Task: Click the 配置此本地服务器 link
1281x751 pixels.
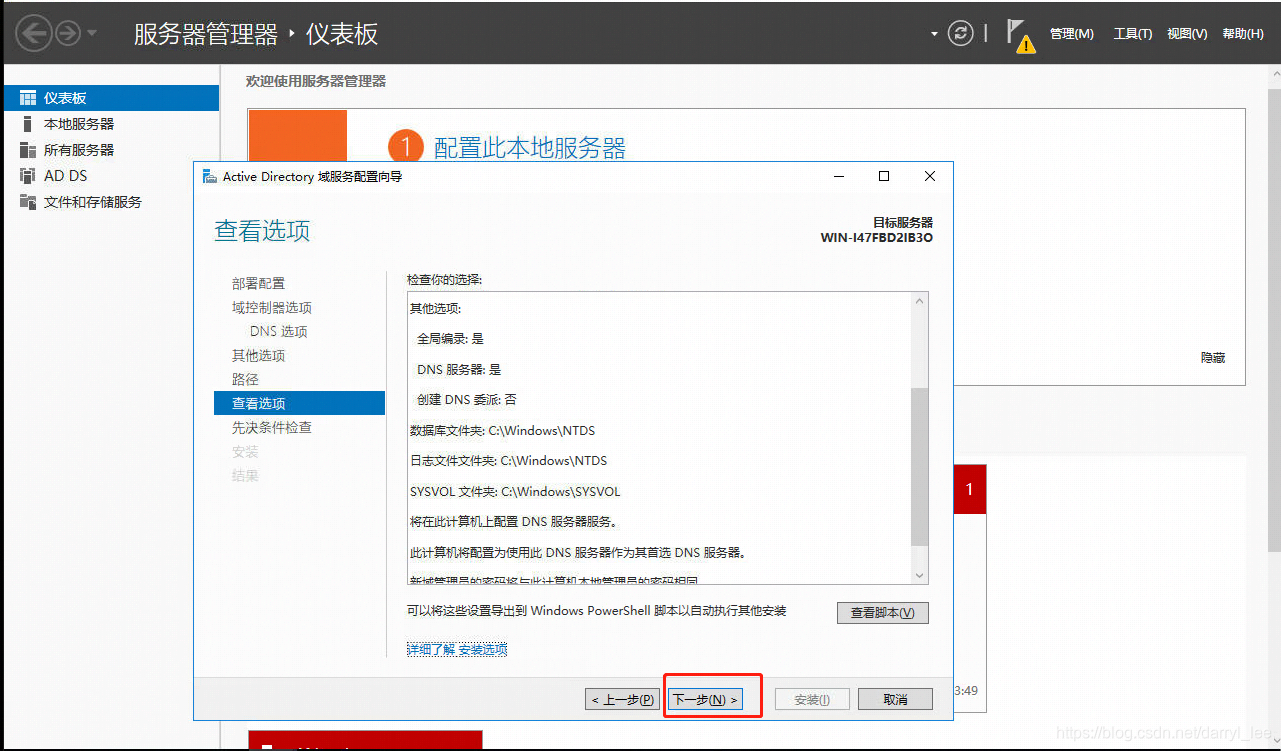Action: click(529, 149)
